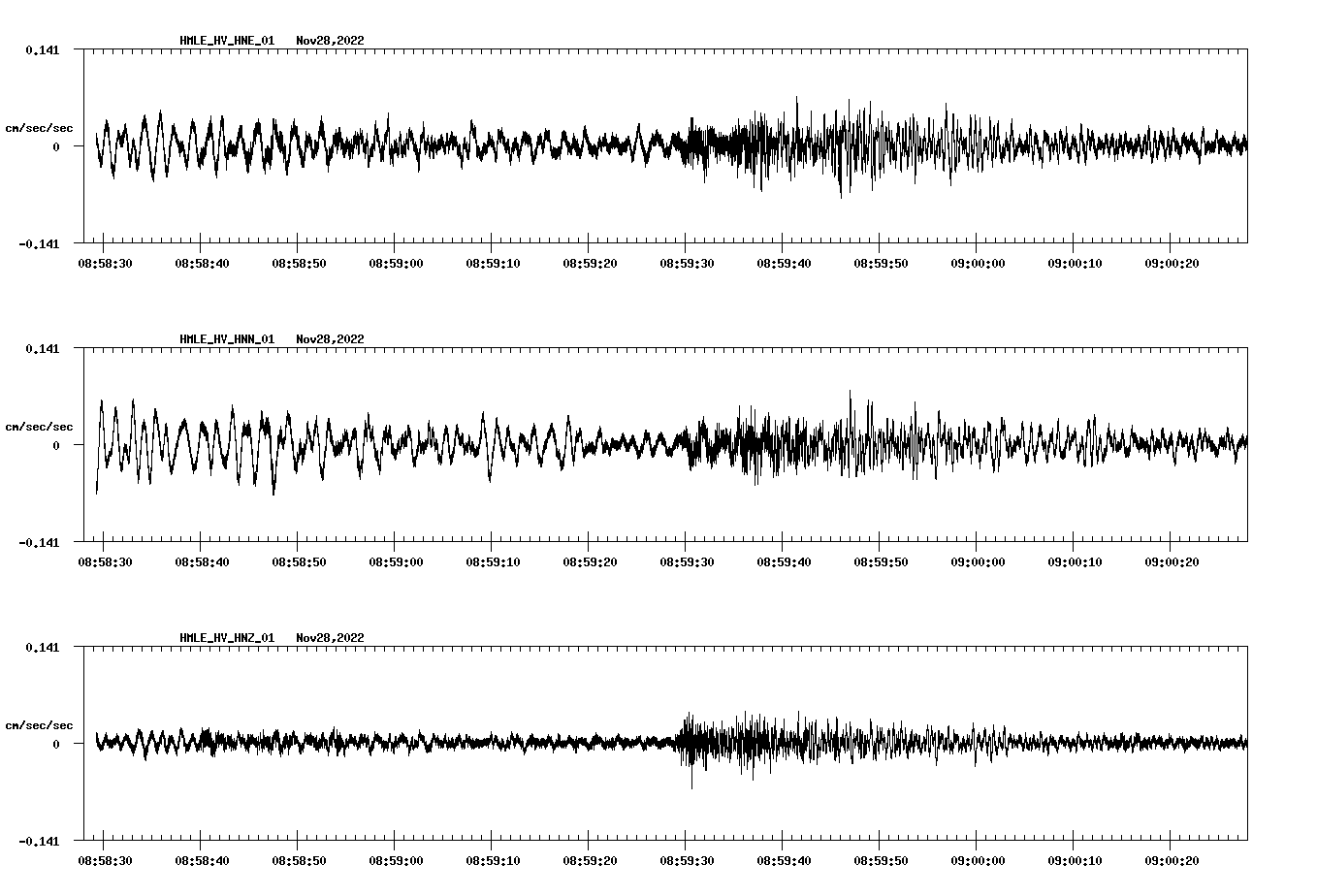This screenshot has height=896, width=1317.
Task: Click the -0.141 lower limit on HNE axis
Action: tap(39, 243)
